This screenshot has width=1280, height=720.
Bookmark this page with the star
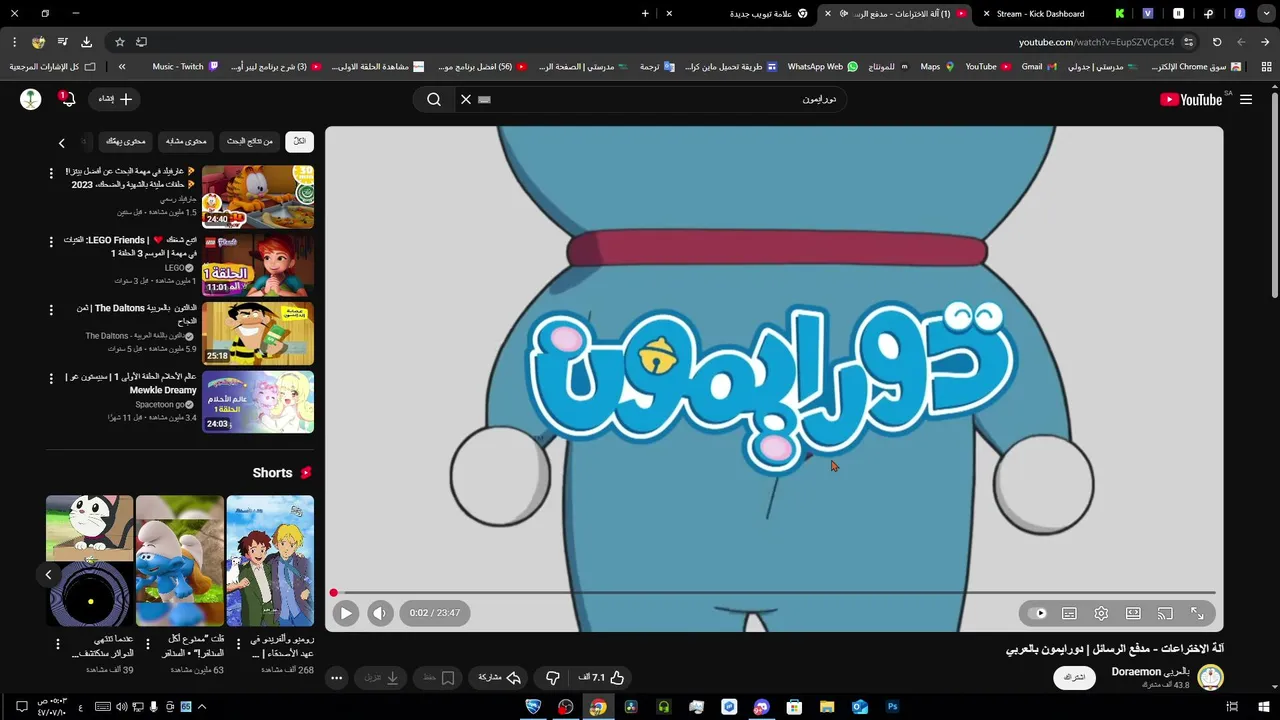[x=120, y=42]
